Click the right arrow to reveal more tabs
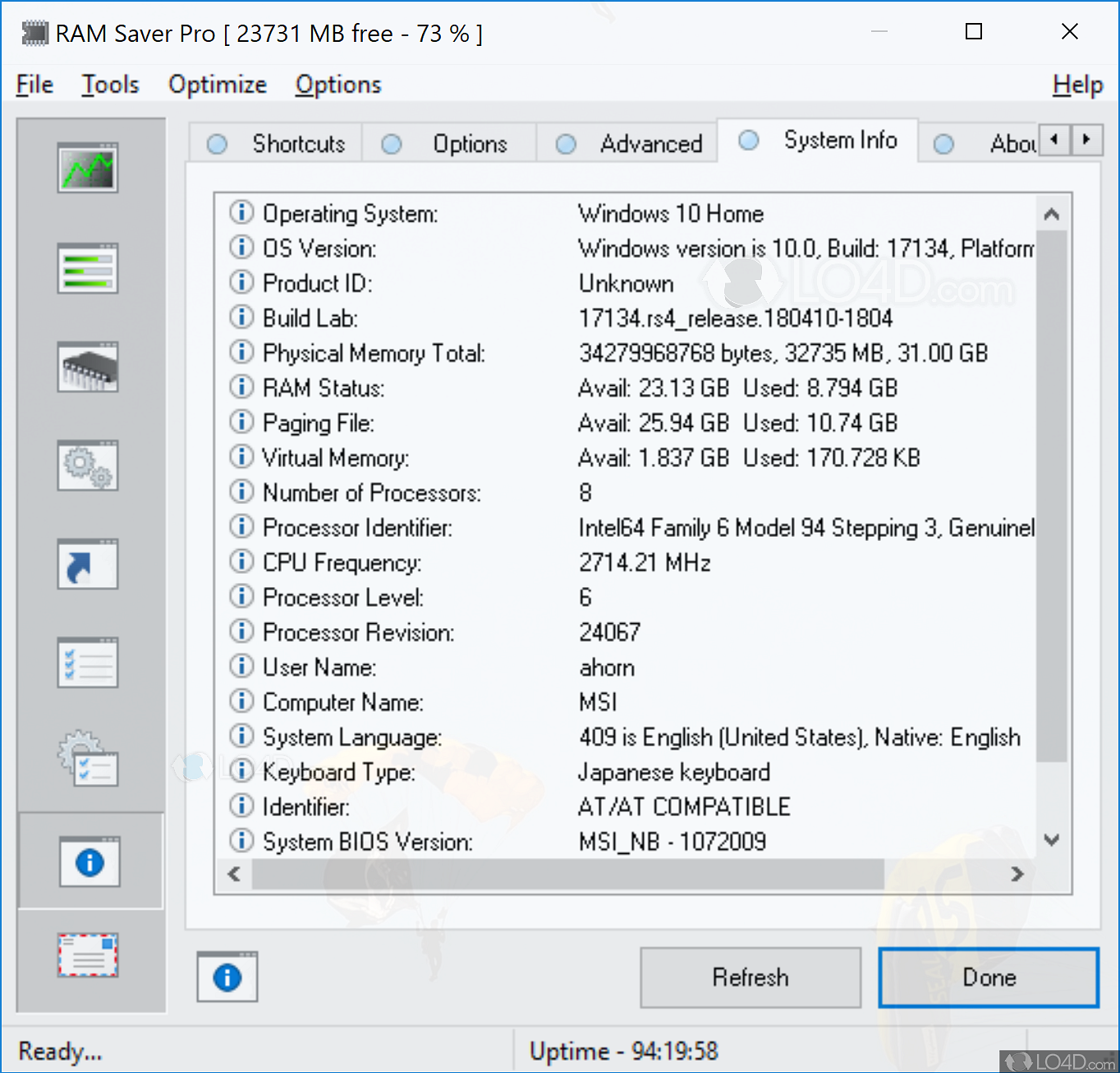The height and width of the screenshot is (1073, 1120). pos(1087,140)
